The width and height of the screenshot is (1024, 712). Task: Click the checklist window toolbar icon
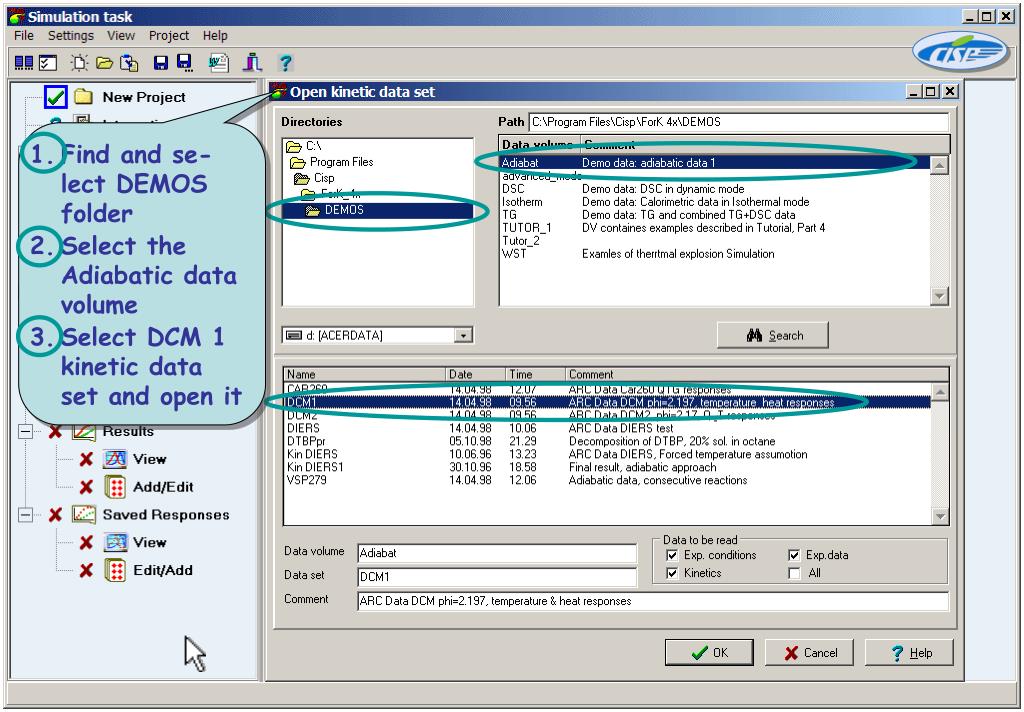[x=48, y=63]
